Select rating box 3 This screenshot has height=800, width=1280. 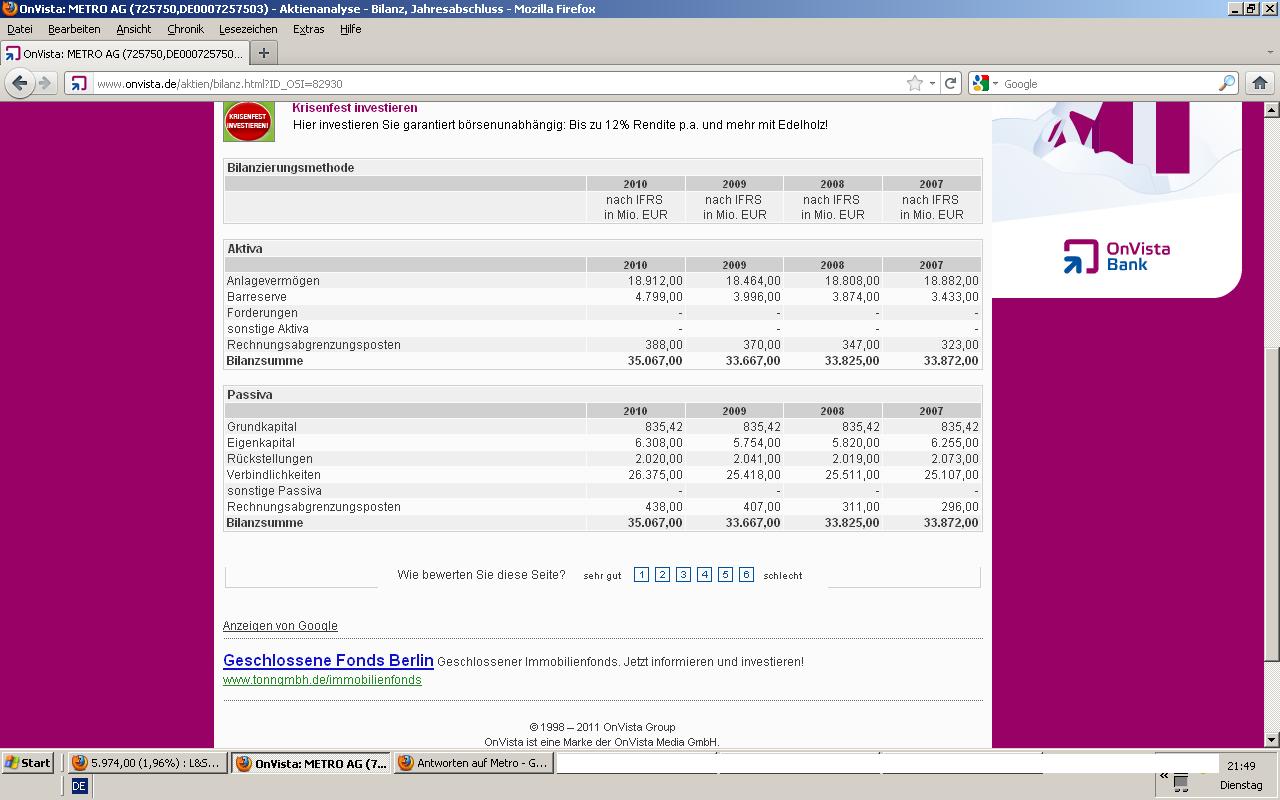pyautogui.click(x=683, y=575)
